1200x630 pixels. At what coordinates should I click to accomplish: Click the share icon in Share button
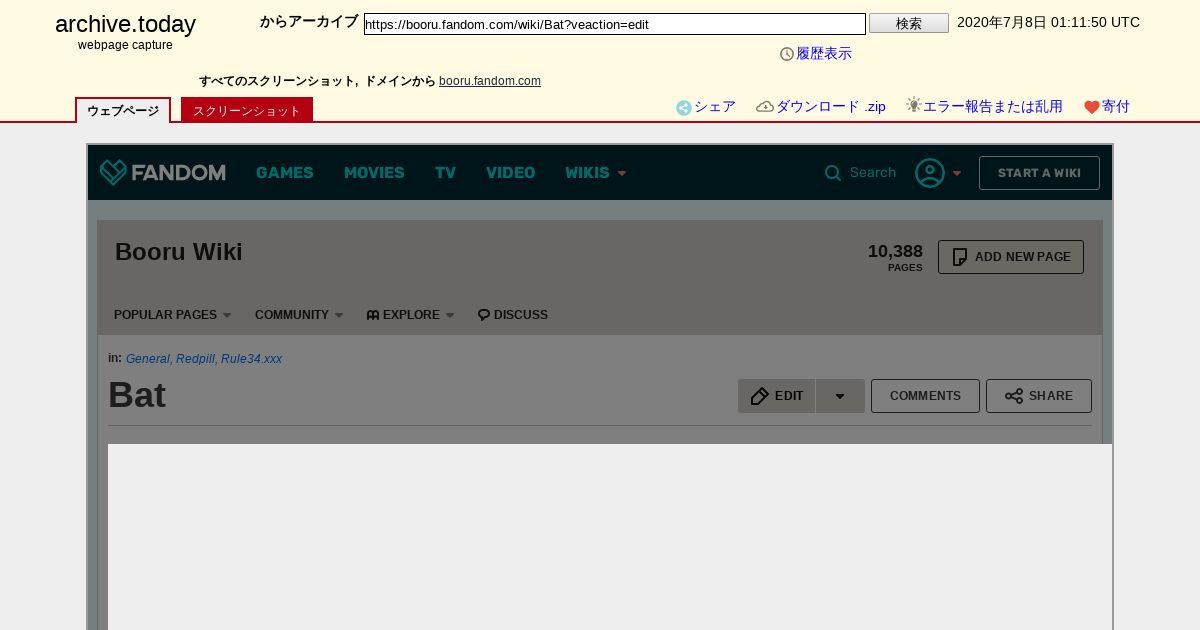click(1014, 396)
